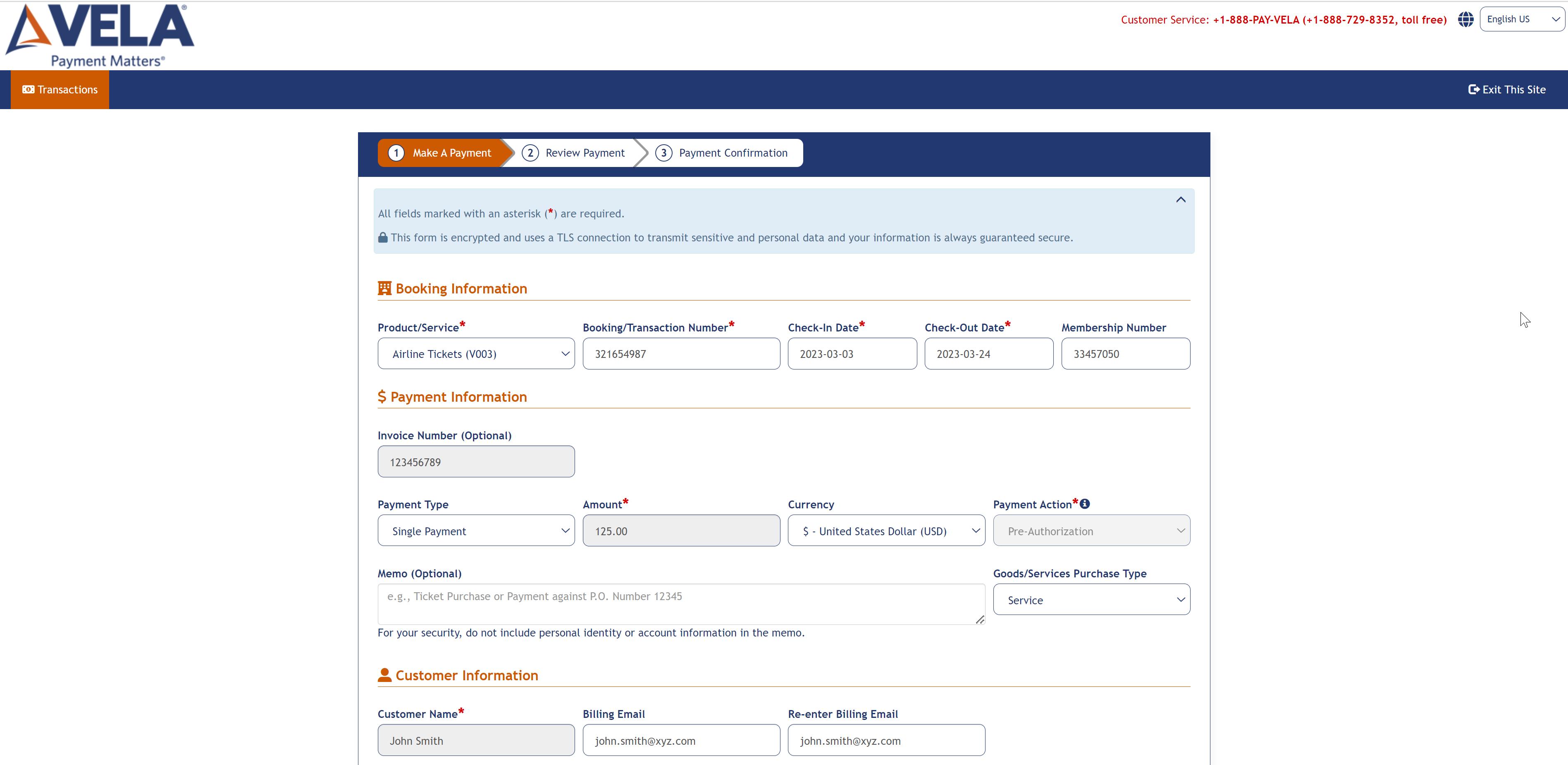
Task: Select the Transactions menu item
Action: 59,89
